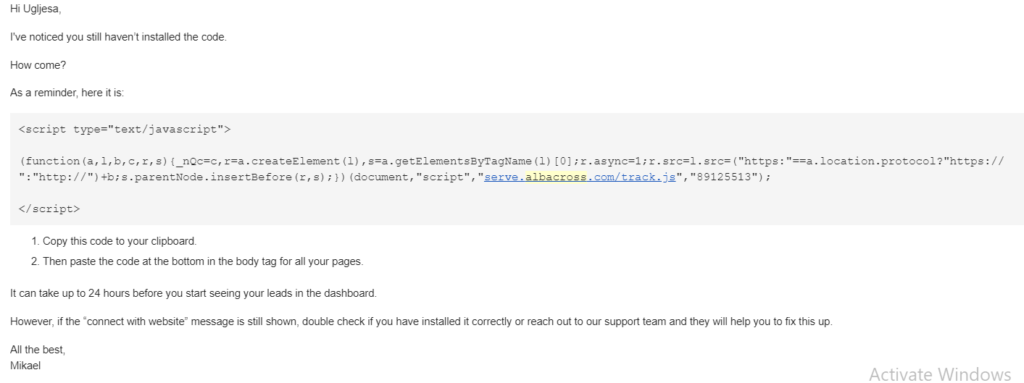Click the opening script type="text/javascript" tag line

coord(125,129)
